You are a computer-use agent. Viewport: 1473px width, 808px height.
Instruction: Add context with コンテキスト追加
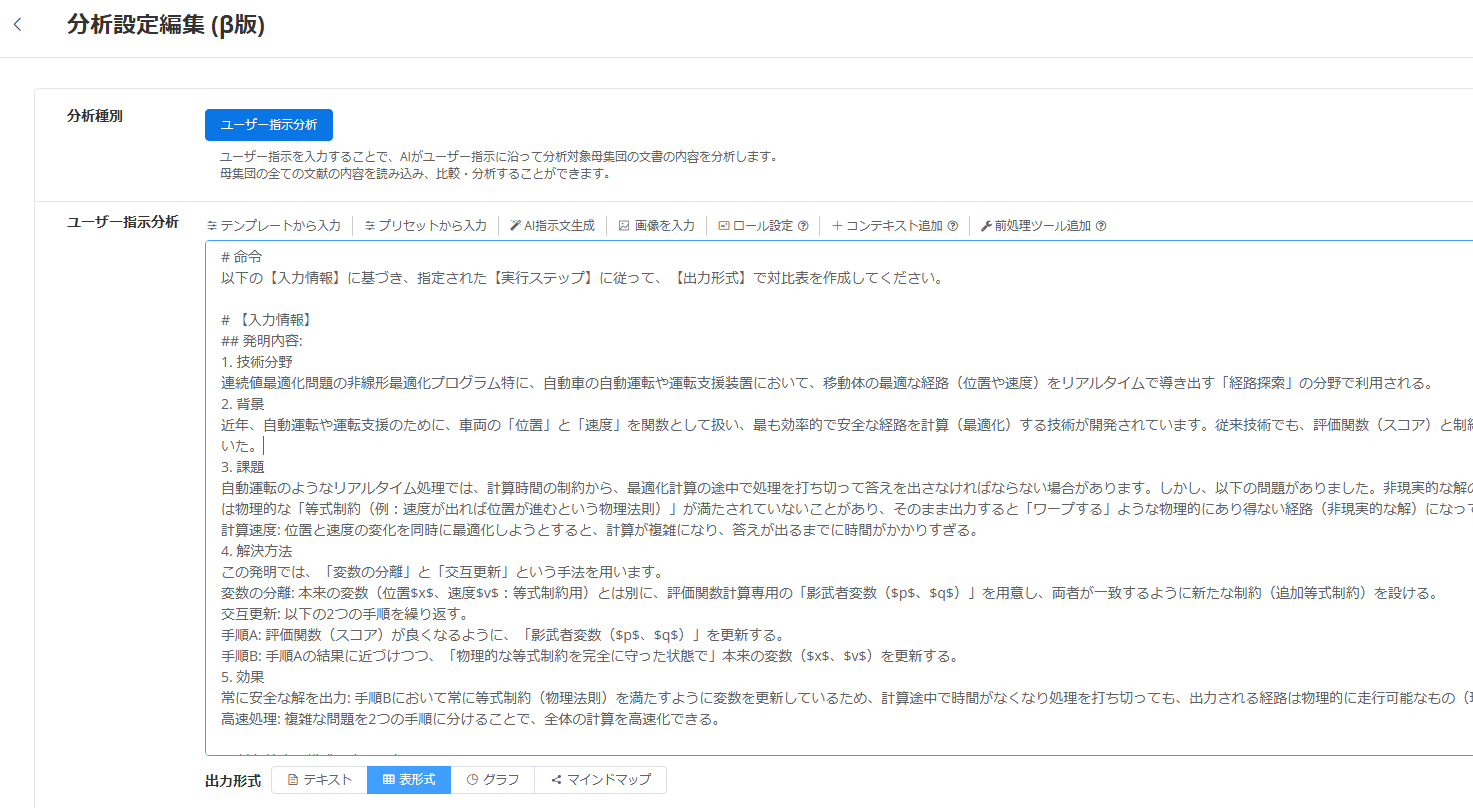pos(887,226)
